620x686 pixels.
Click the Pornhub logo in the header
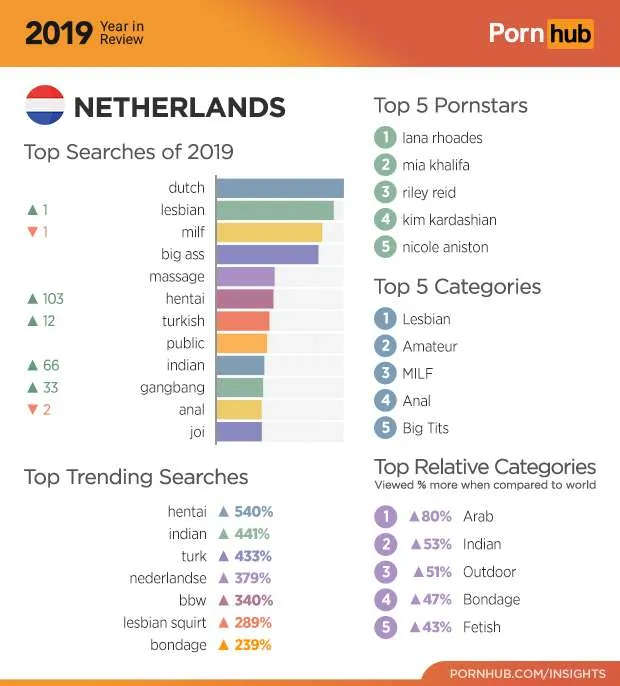coord(540,33)
